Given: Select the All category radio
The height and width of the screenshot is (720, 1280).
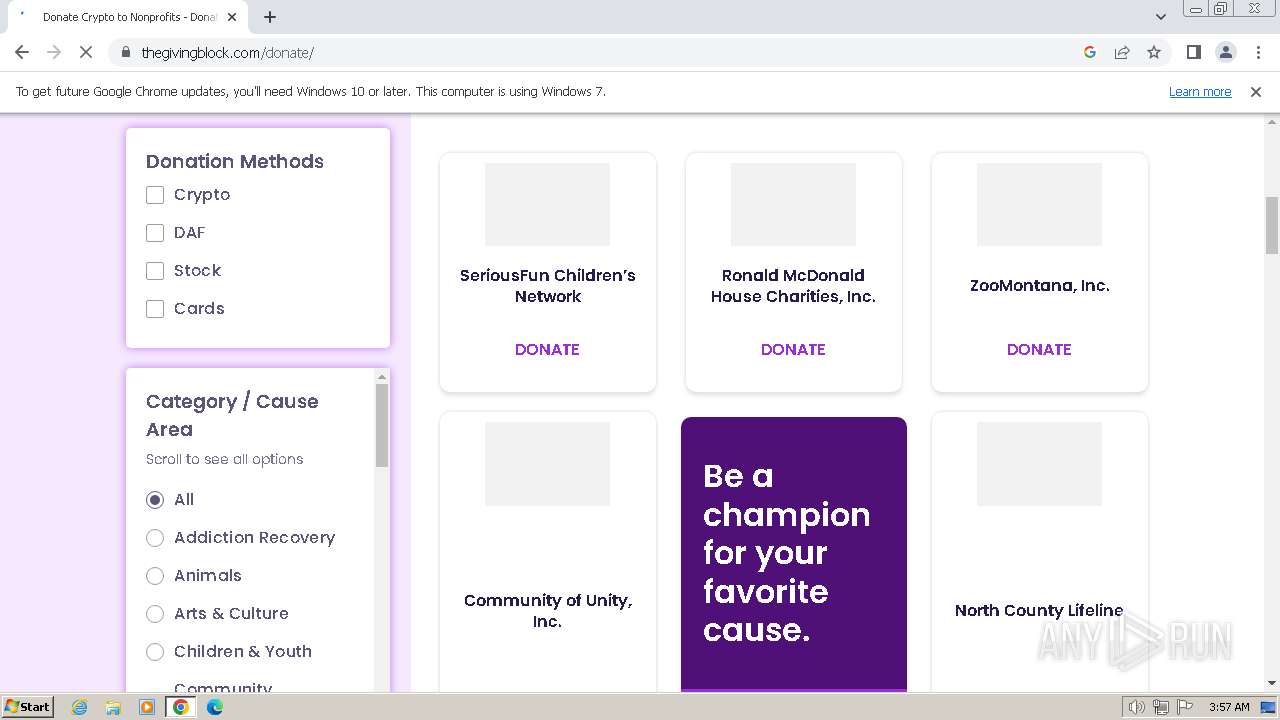Looking at the screenshot, I should 155,500.
